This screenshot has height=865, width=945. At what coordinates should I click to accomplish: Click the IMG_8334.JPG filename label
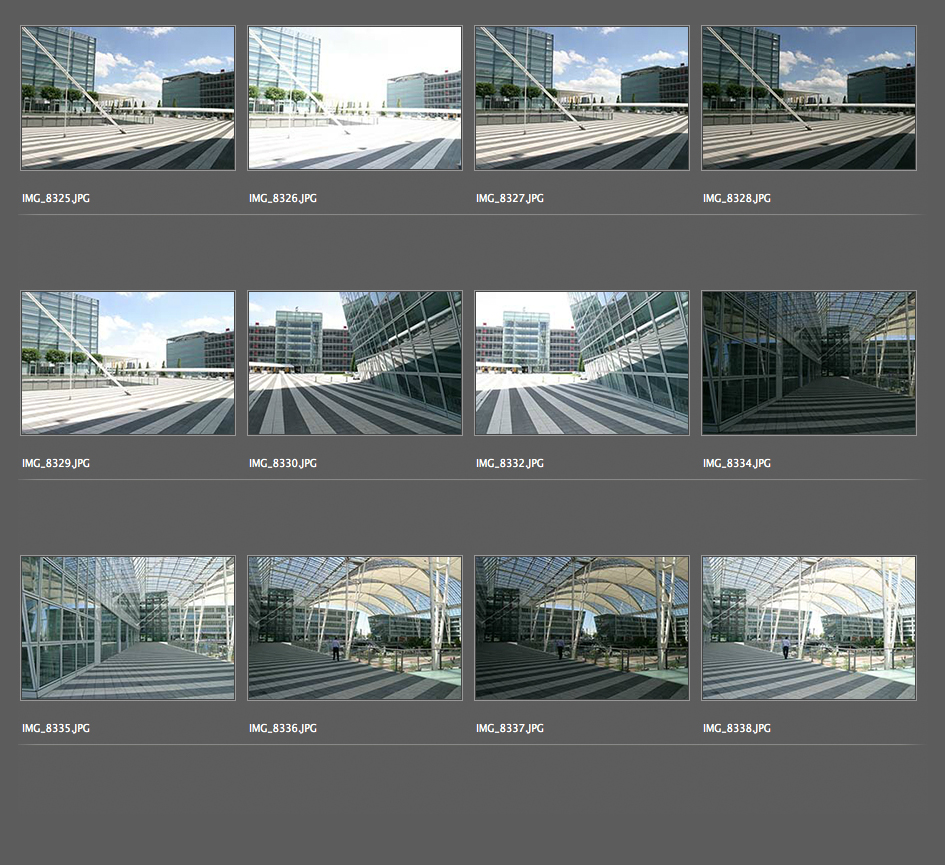click(737, 464)
